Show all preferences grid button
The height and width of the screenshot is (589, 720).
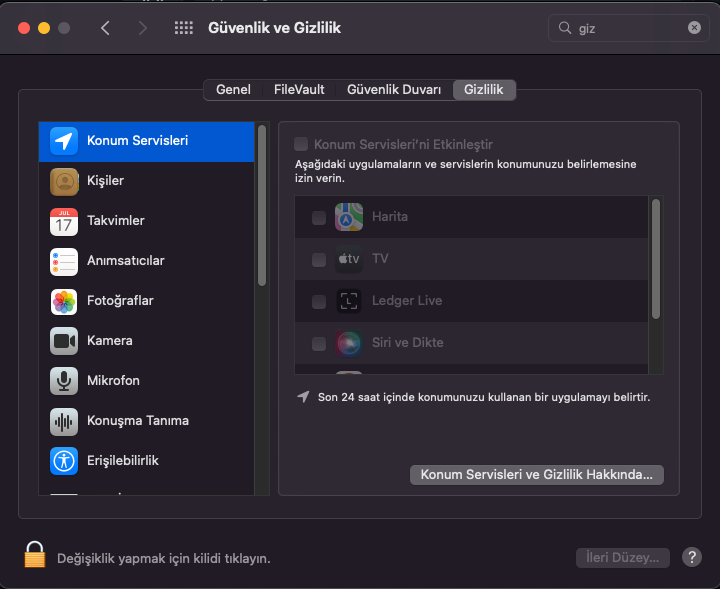[184, 28]
